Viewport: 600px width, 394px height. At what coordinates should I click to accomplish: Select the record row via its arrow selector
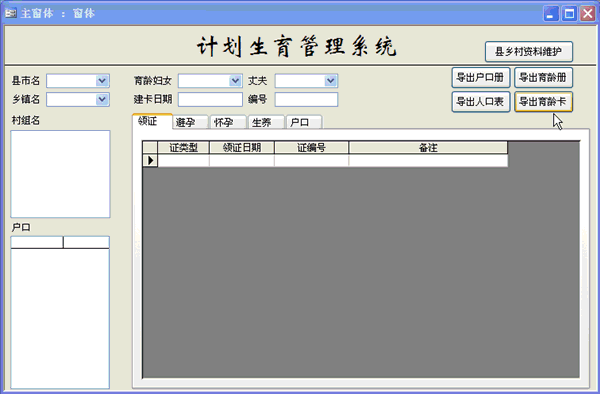pyautogui.click(x=150, y=160)
